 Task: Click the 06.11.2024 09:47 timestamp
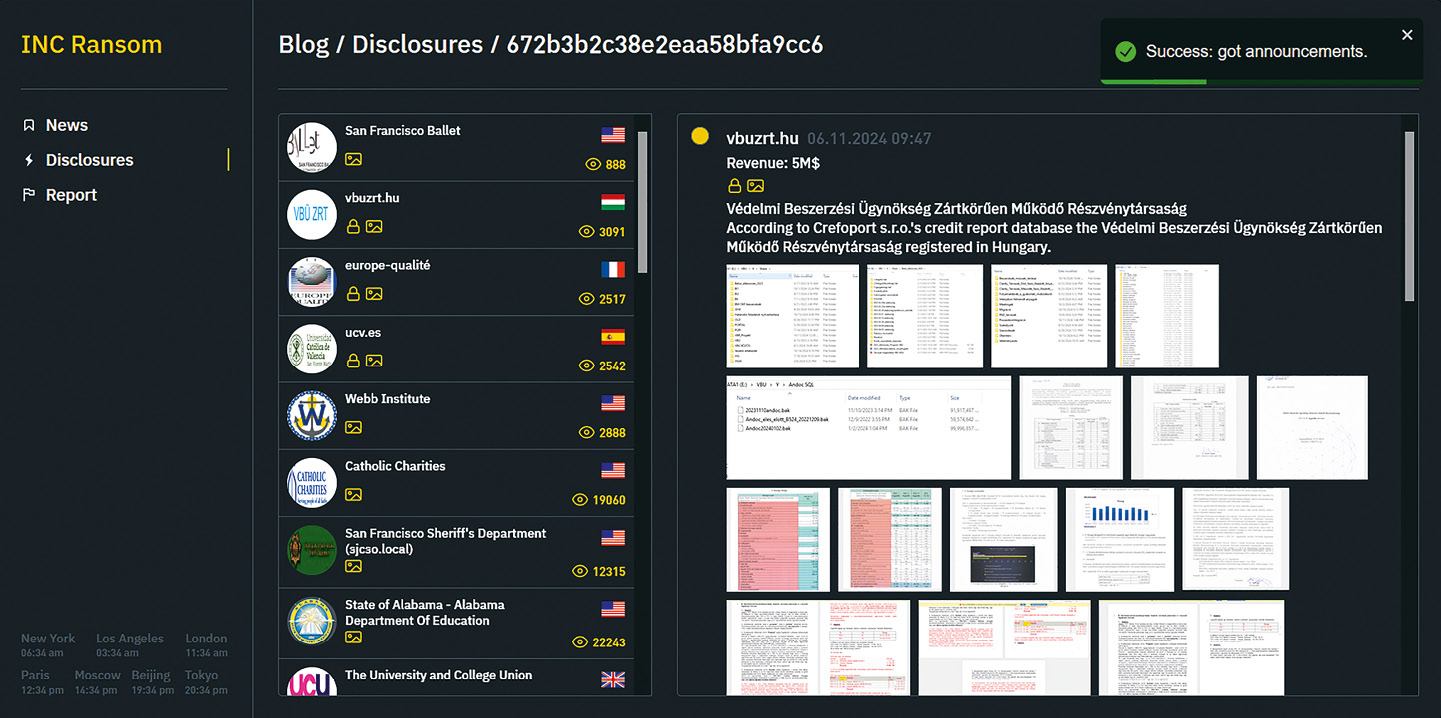(869, 138)
